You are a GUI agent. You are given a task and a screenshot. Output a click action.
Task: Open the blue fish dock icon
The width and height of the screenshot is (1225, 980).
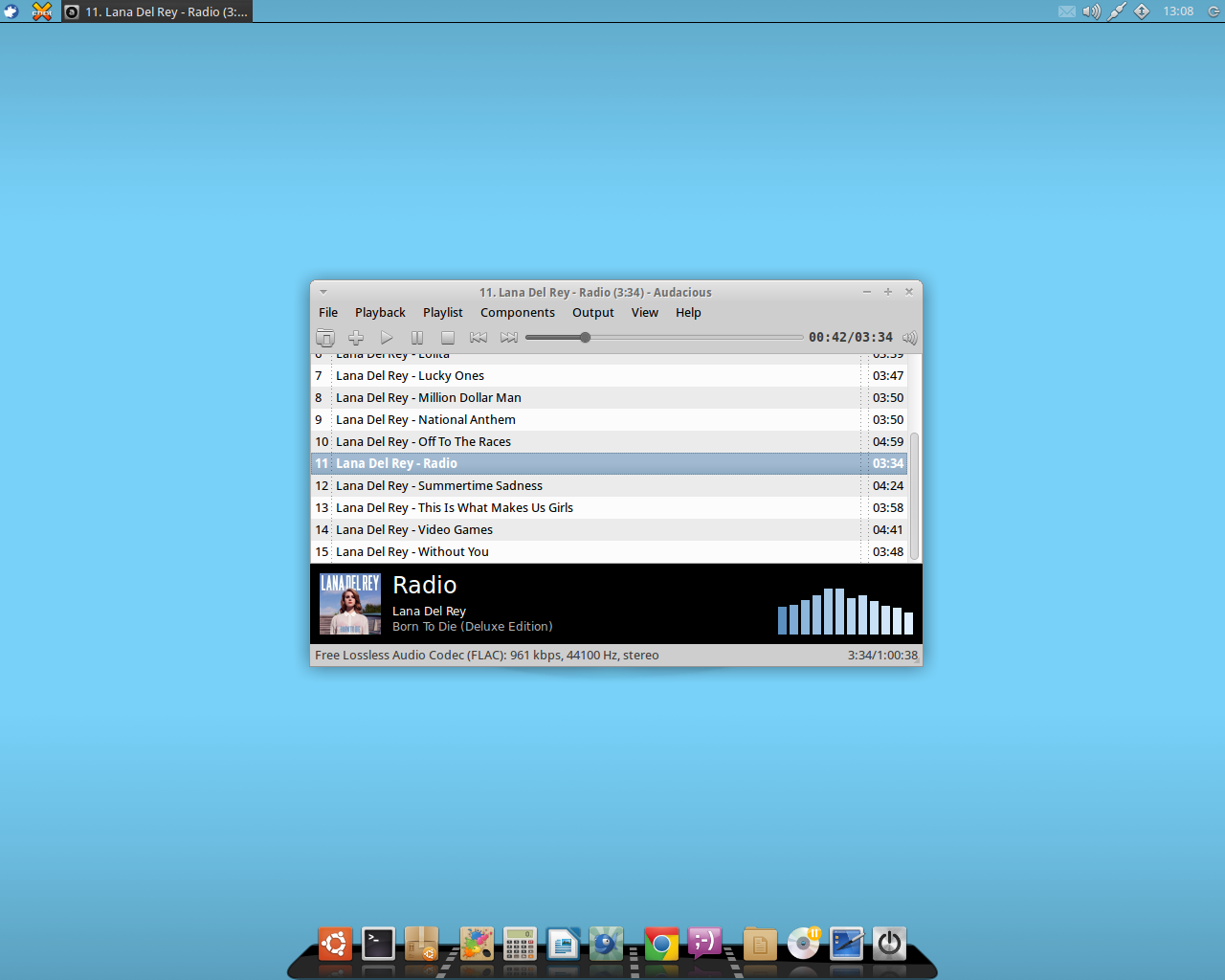click(x=606, y=945)
